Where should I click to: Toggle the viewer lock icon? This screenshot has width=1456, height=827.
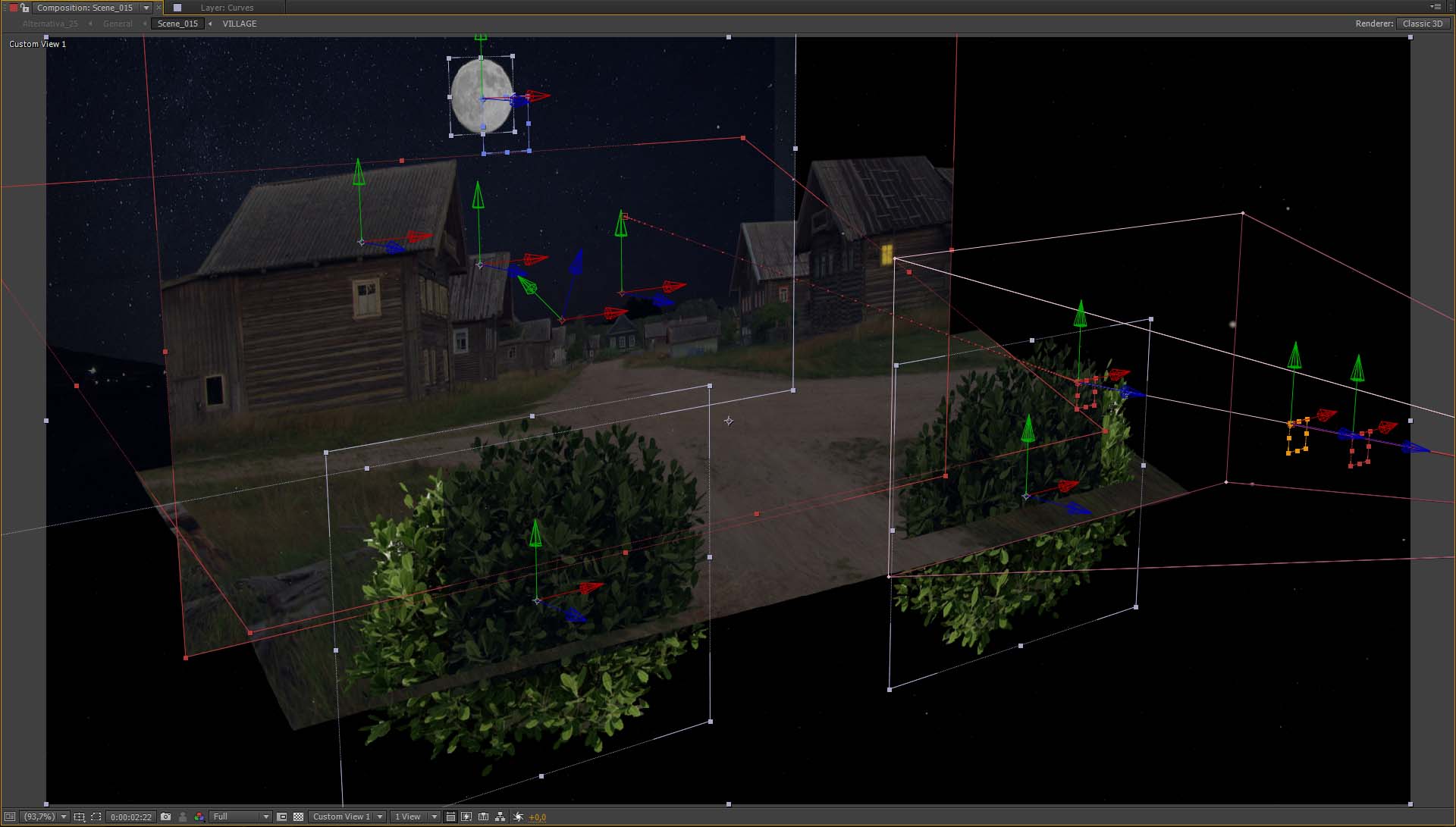25,8
